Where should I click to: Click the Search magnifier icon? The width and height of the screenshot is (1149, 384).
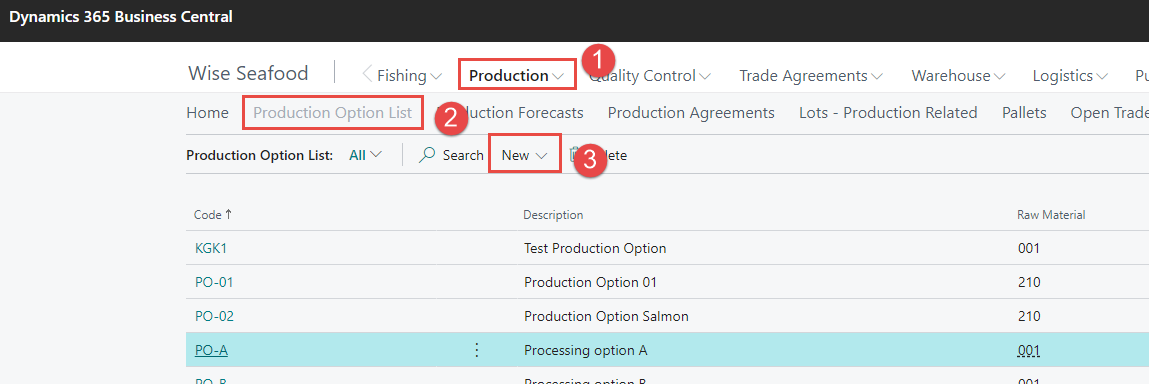coord(427,155)
